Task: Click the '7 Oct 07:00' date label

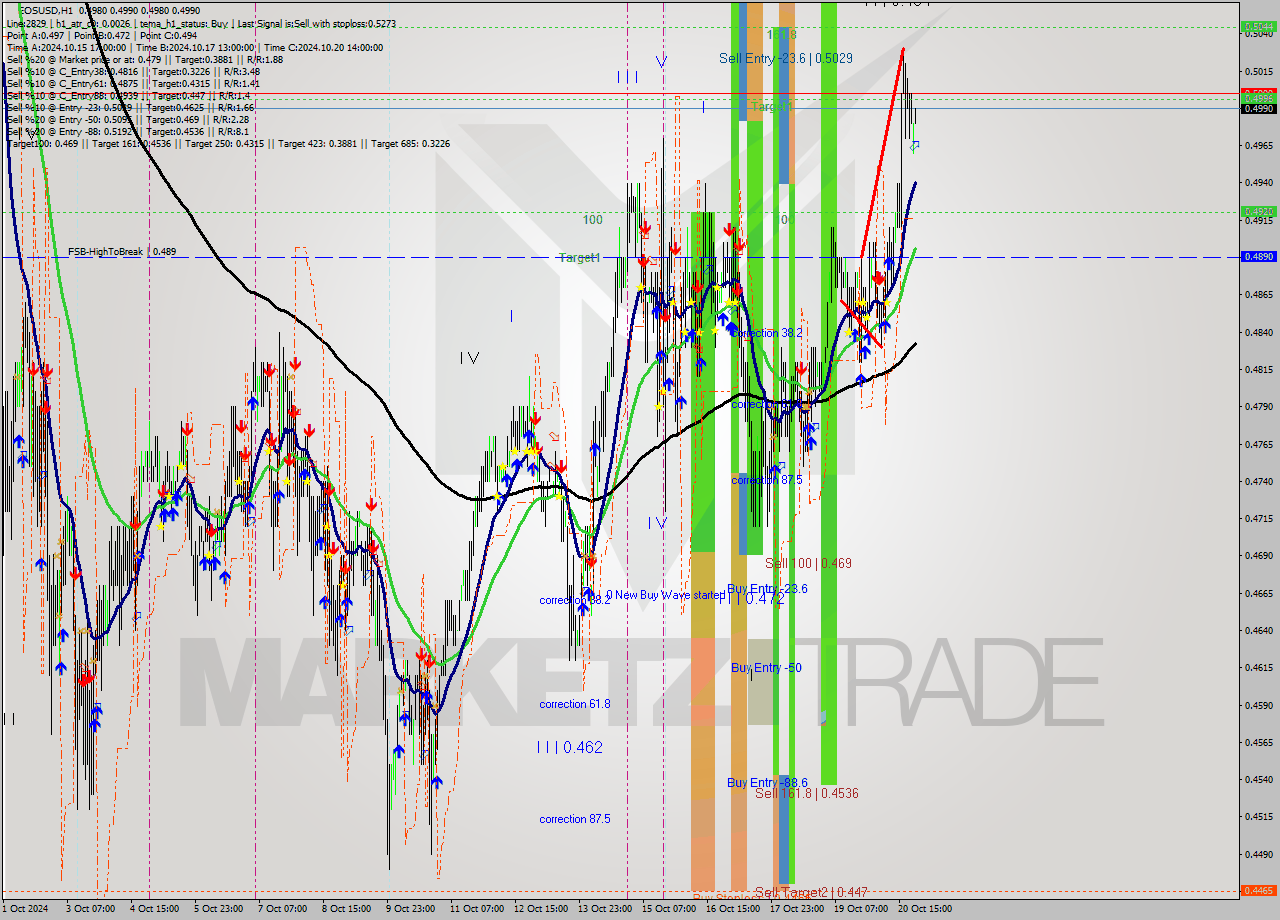Action: [283, 909]
